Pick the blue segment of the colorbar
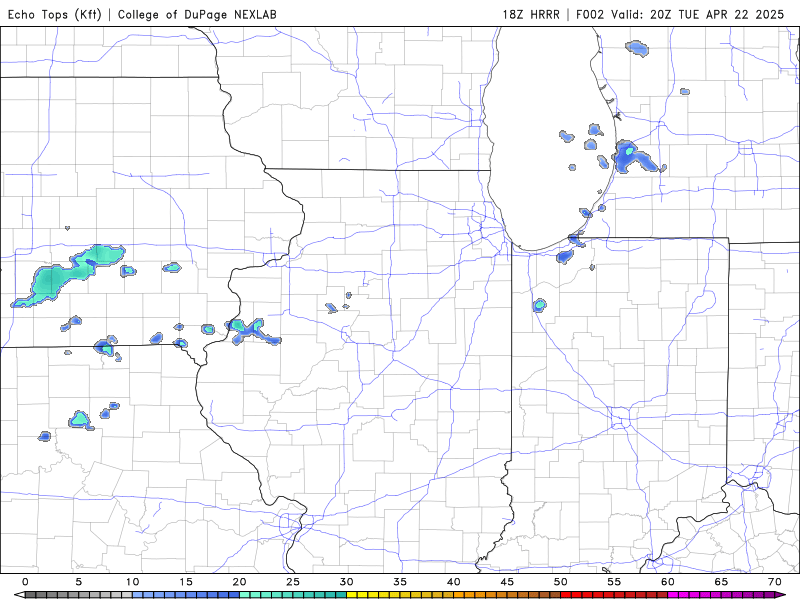Viewport: 800px width, 600px height. [x=186, y=595]
